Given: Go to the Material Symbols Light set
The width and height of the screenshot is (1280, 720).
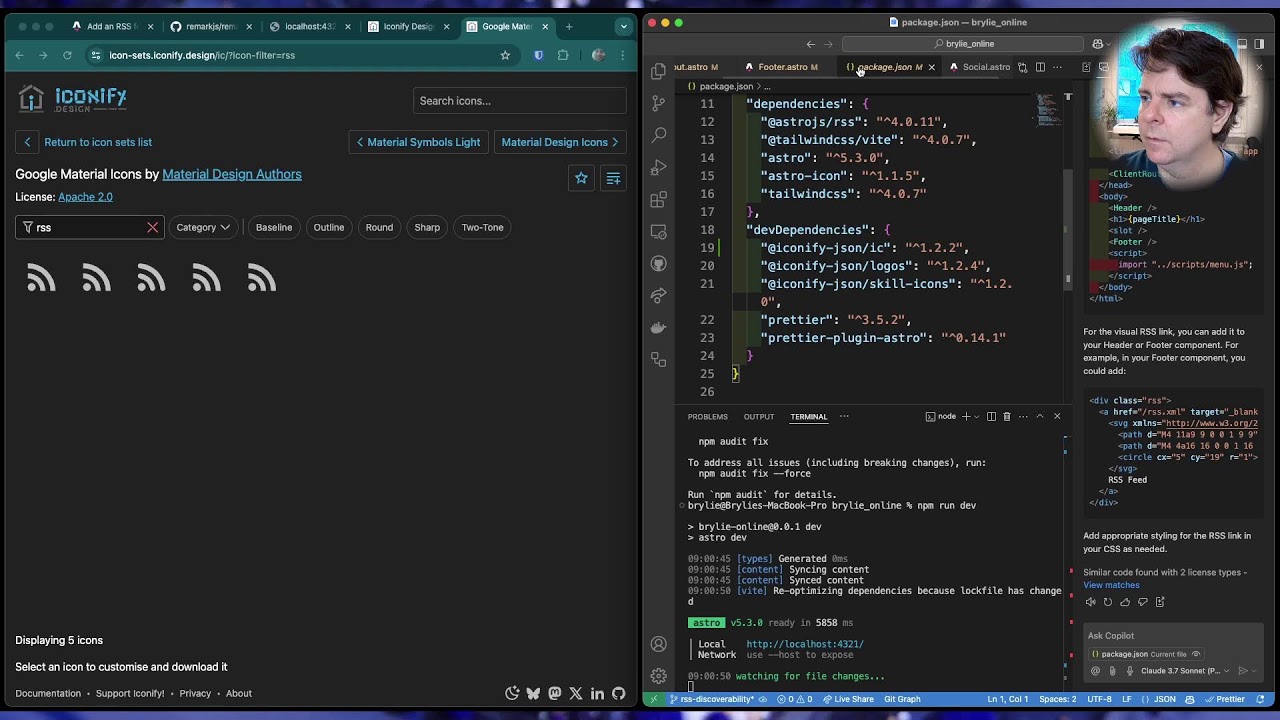Looking at the screenshot, I should pyautogui.click(x=418, y=142).
